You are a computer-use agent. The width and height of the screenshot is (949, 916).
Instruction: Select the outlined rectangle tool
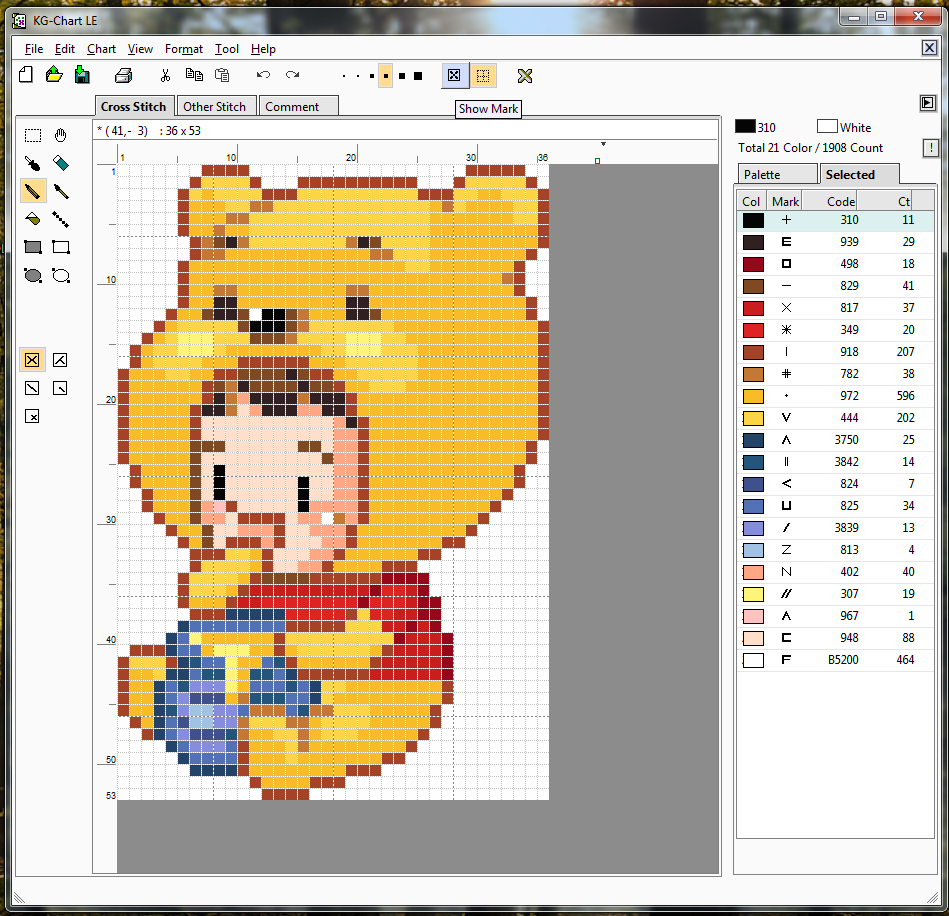61,247
